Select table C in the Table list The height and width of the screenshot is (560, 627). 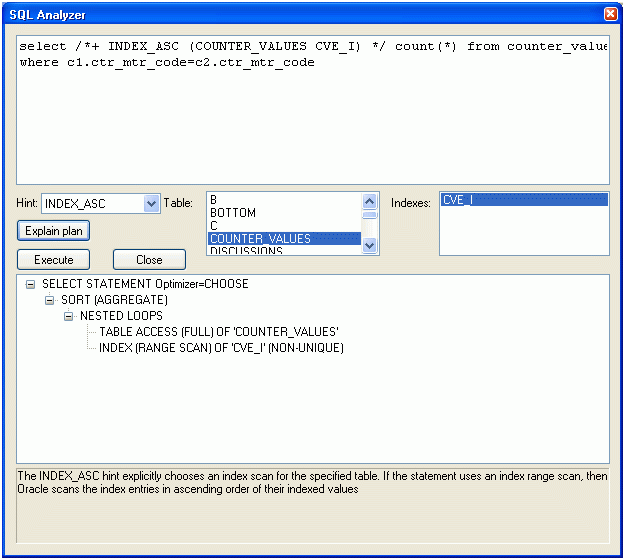[284, 226]
